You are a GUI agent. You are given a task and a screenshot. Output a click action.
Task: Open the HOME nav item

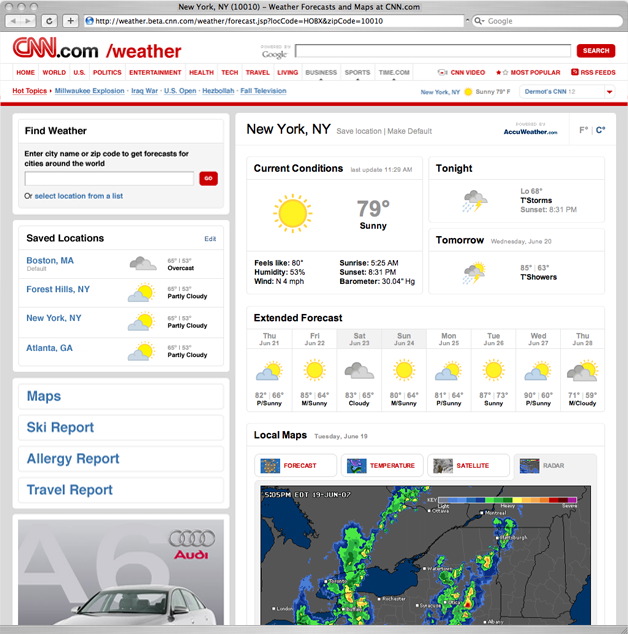pos(25,72)
